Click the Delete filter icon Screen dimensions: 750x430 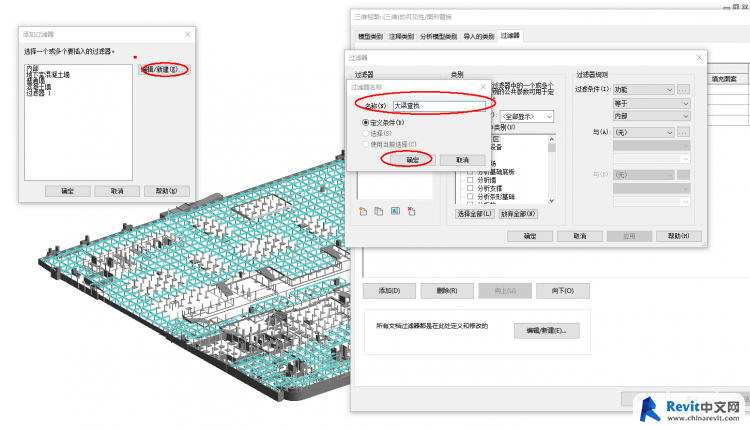(x=411, y=211)
